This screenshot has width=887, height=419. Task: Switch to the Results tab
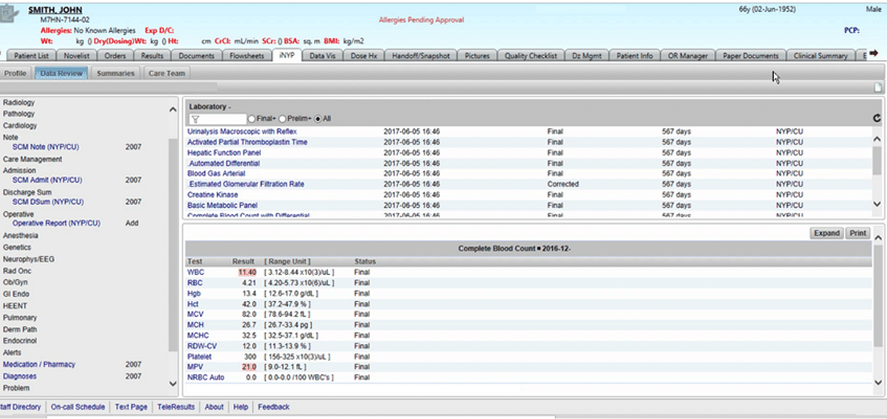152,56
